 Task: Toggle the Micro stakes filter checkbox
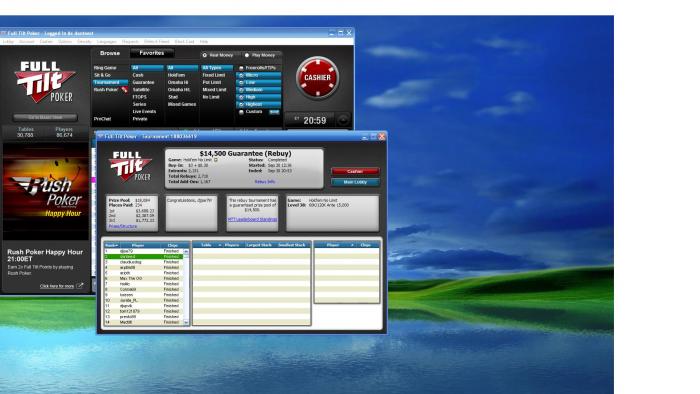pyautogui.click(x=241, y=75)
